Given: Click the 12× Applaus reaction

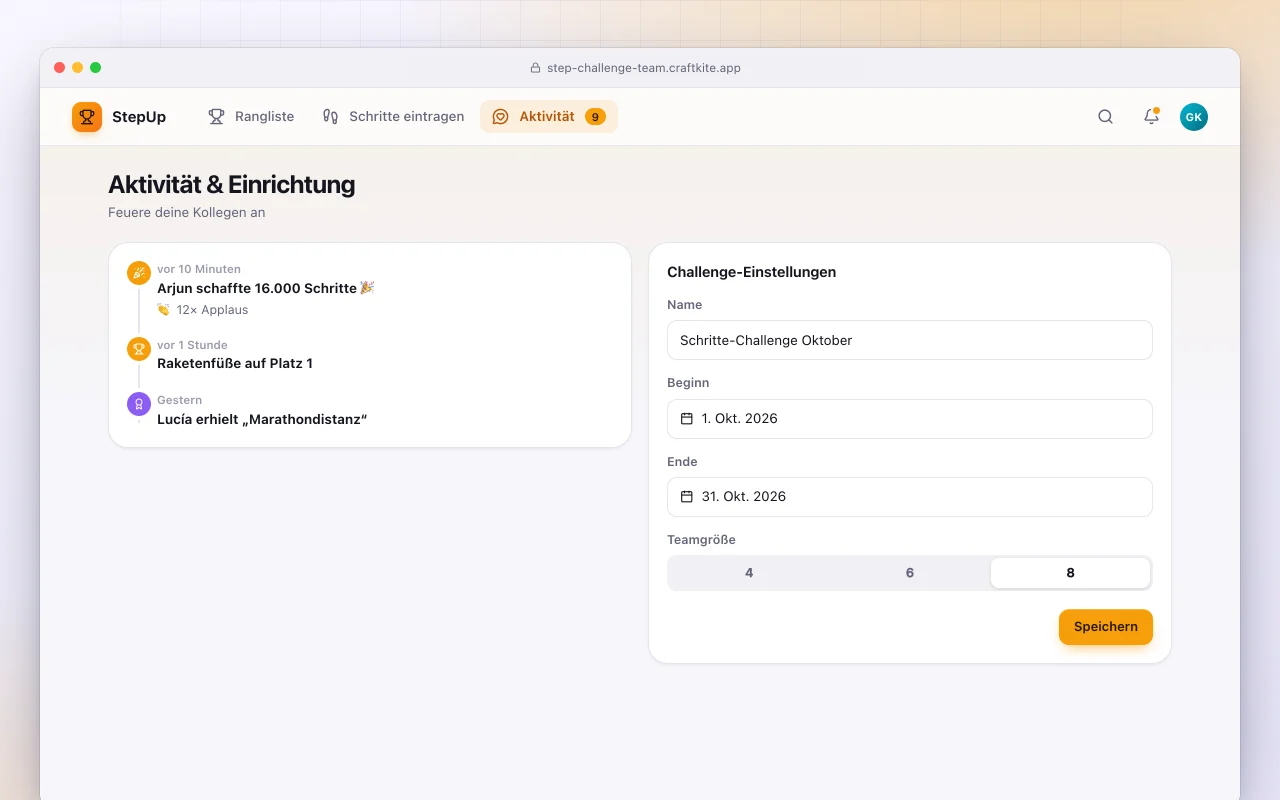Looking at the screenshot, I should [203, 310].
